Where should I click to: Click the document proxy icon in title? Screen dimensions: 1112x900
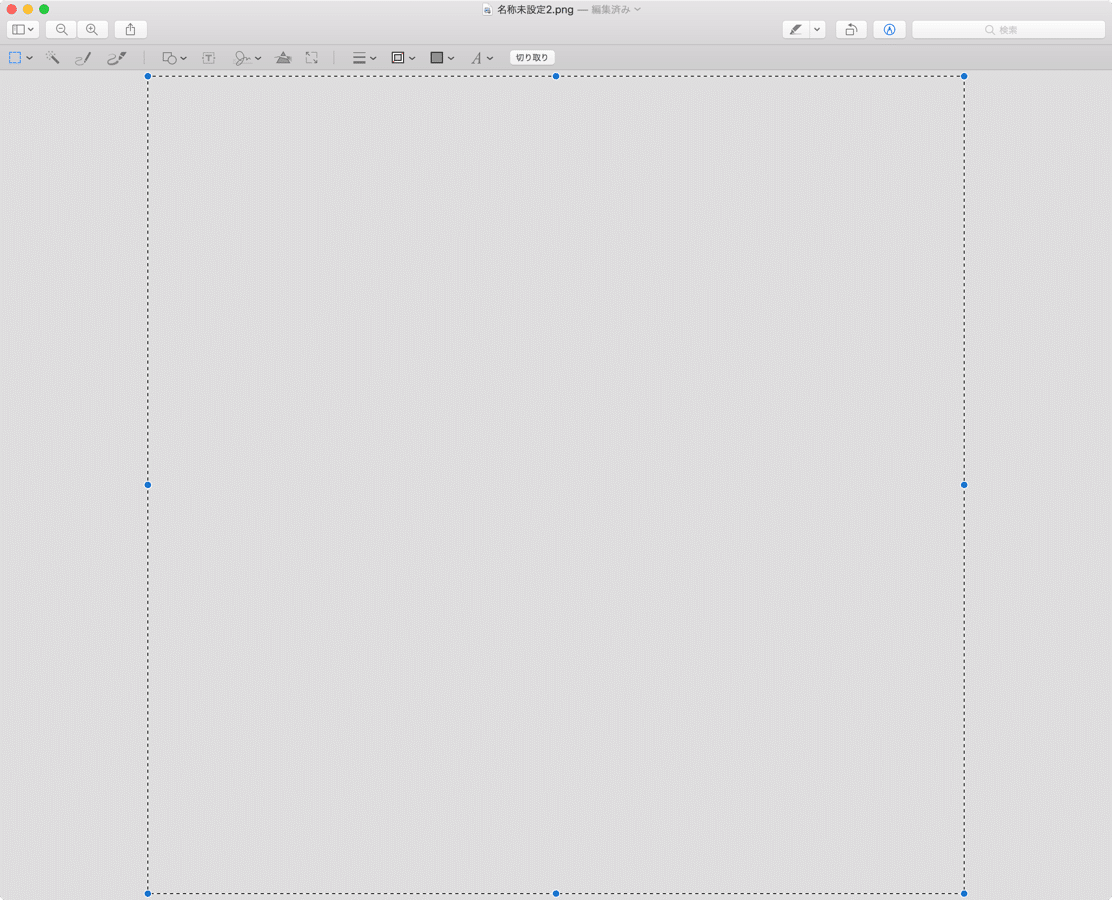coord(487,9)
